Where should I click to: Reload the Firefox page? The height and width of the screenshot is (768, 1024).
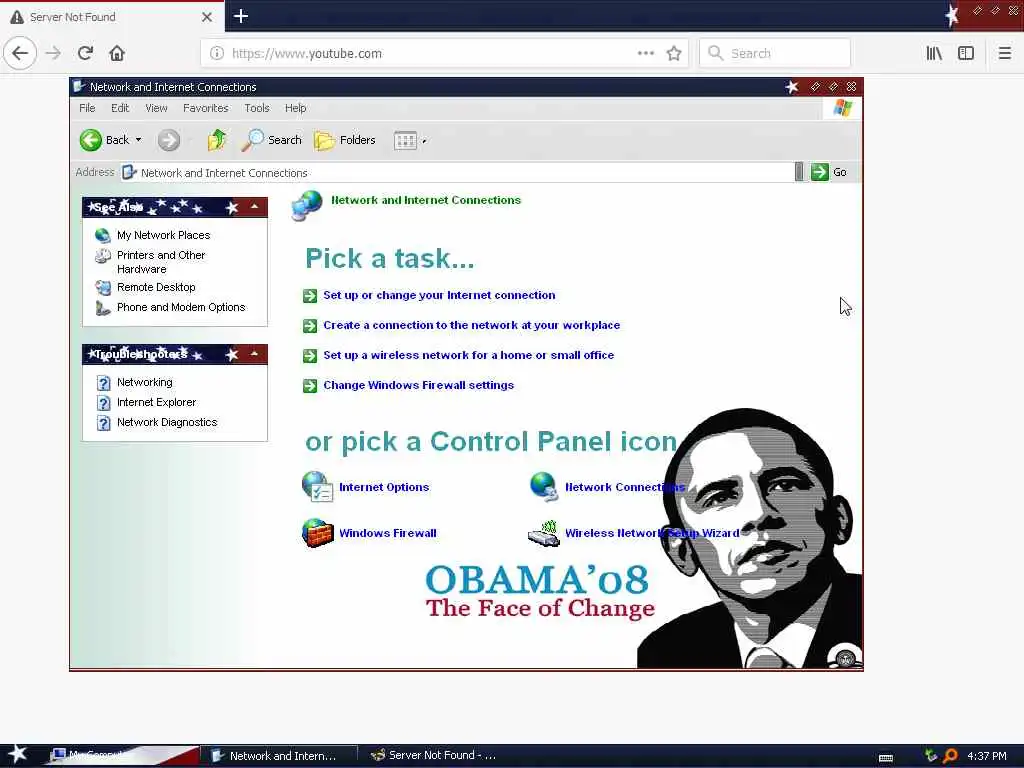[x=86, y=53]
